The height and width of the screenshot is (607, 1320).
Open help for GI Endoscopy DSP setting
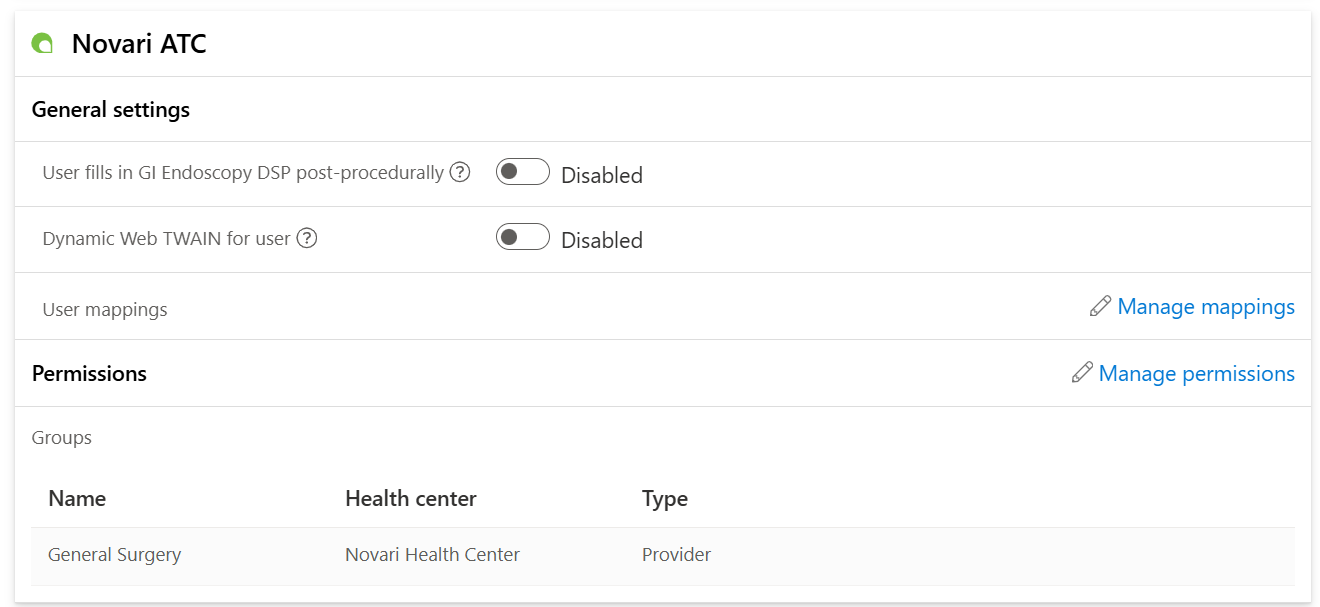(459, 172)
